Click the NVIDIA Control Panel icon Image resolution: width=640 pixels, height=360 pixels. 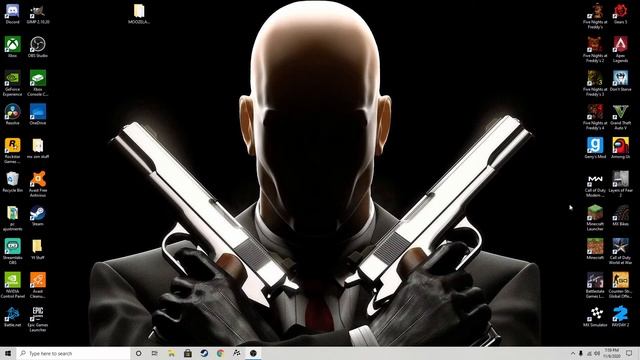[x=12, y=285]
